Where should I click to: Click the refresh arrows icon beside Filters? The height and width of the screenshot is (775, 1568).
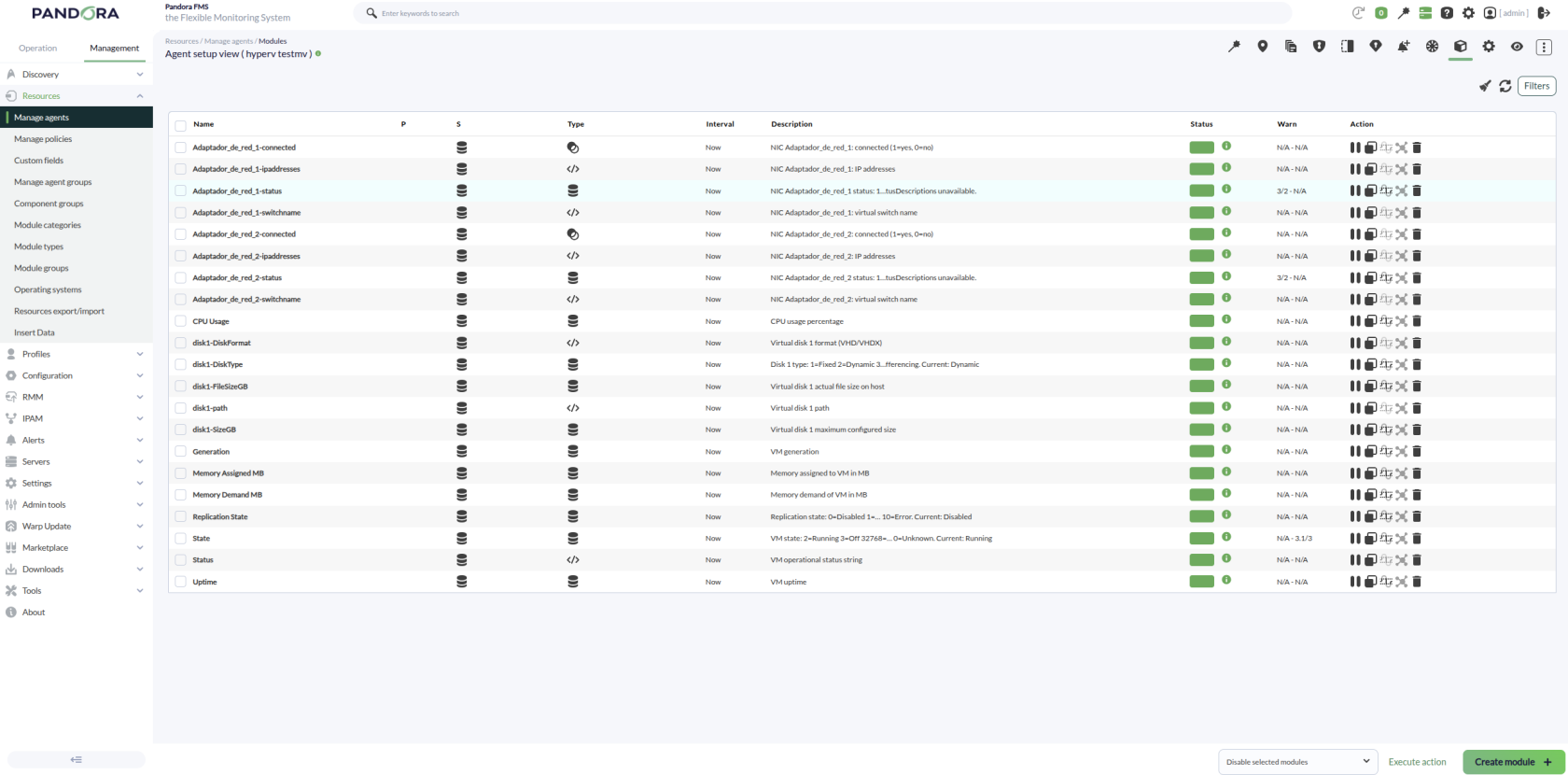point(1505,86)
